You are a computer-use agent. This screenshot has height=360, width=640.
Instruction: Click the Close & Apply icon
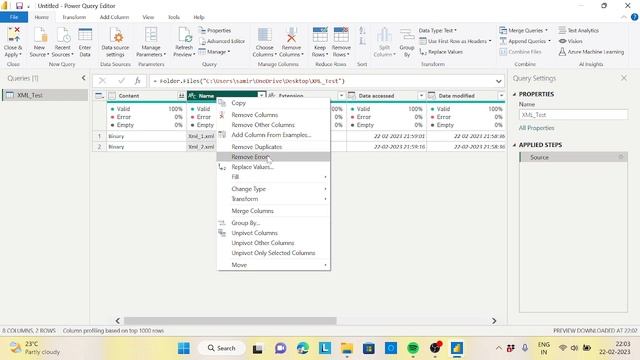coord(13,35)
